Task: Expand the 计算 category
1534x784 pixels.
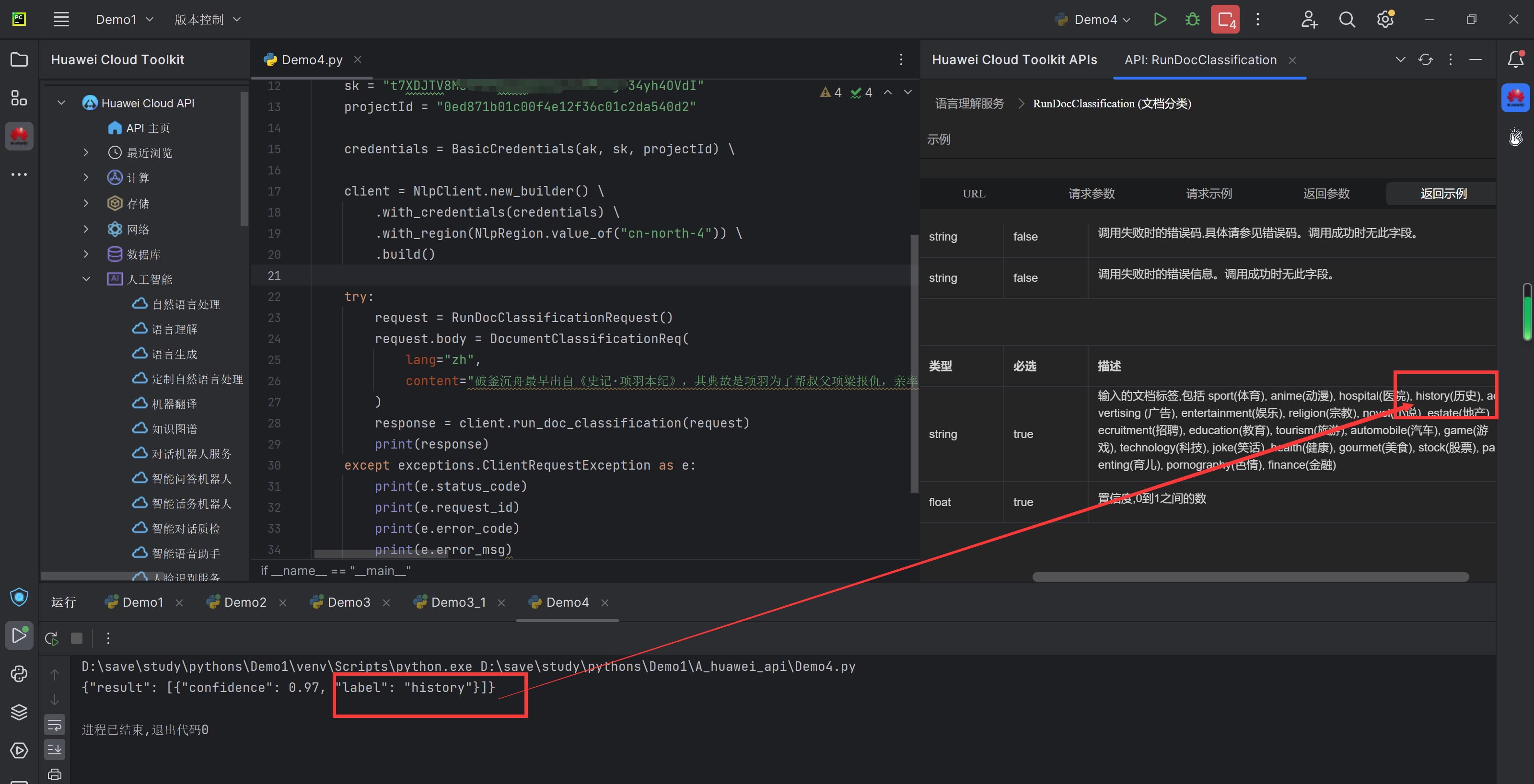Action: 86,177
